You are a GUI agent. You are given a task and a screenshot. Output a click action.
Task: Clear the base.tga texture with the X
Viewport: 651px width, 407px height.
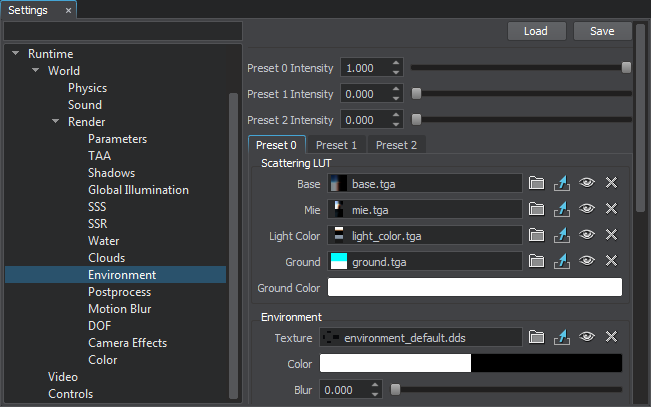[x=611, y=183]
